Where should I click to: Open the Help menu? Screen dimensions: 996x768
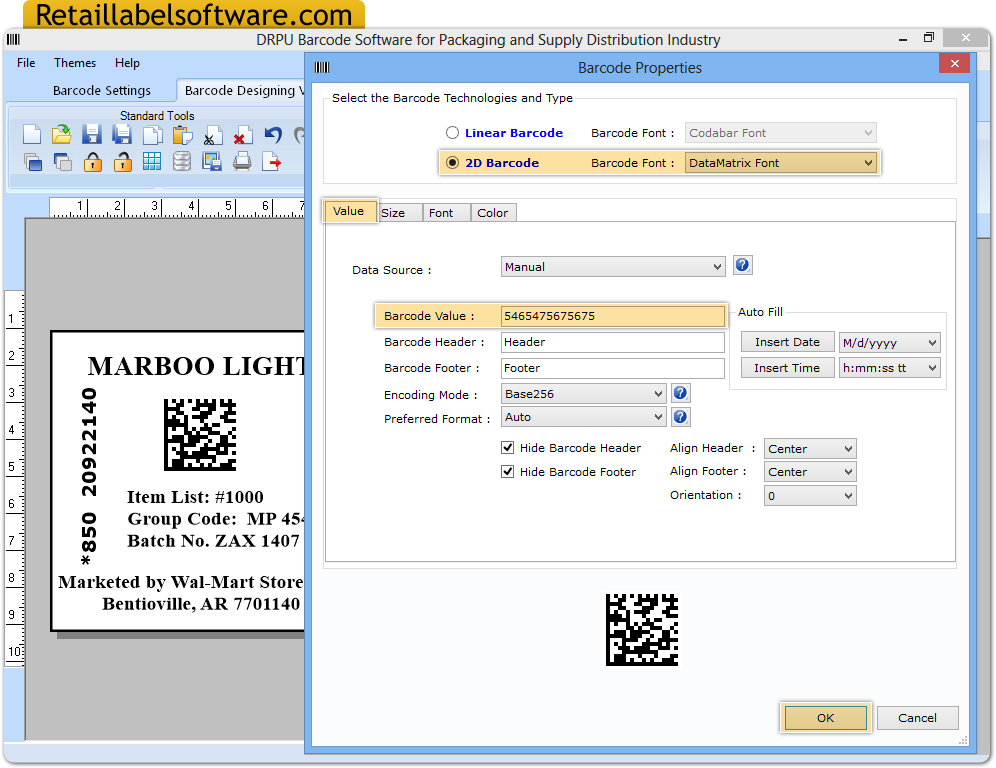click(127, 63)
